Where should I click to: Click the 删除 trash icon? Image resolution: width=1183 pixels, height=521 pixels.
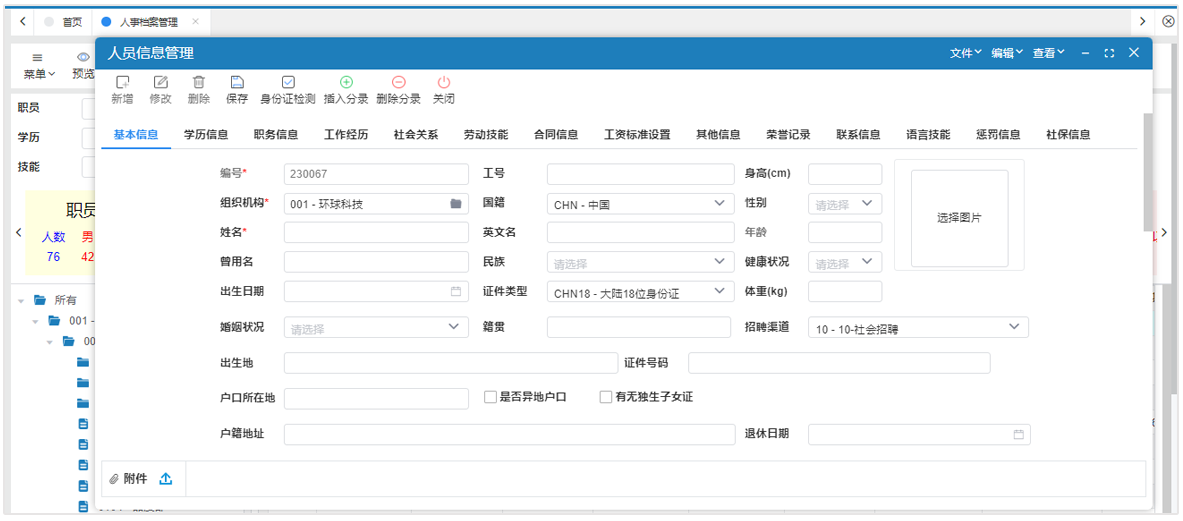tap(198, 83)
